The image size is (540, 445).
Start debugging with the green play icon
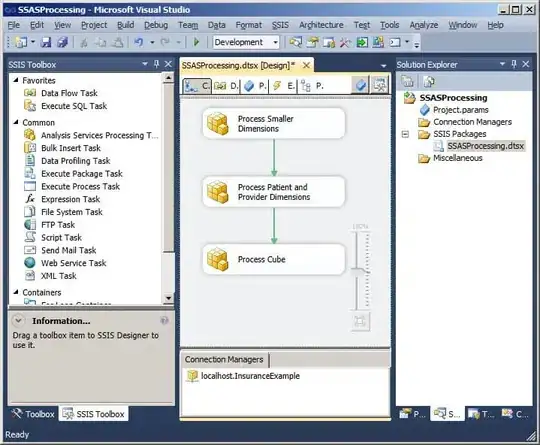pyautogui.click(x=196, y=42)
